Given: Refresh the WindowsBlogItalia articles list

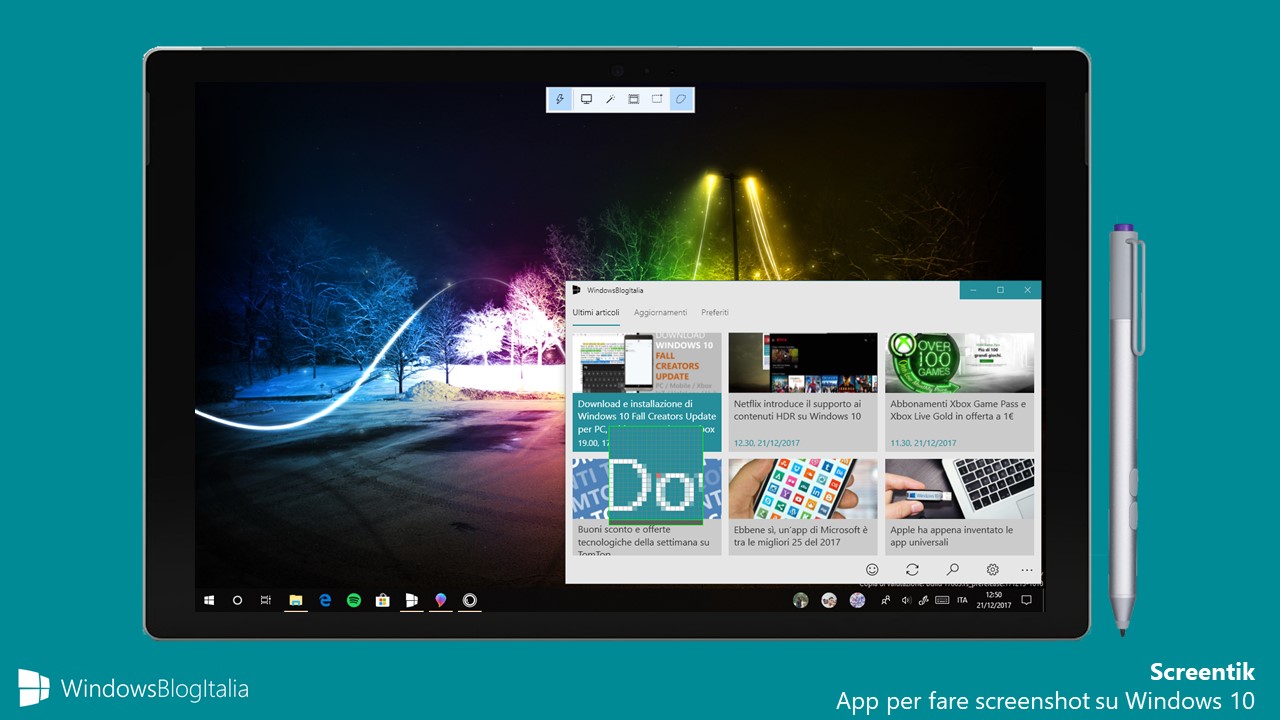Looking at the screenshot, I should [x=912, y=570].
